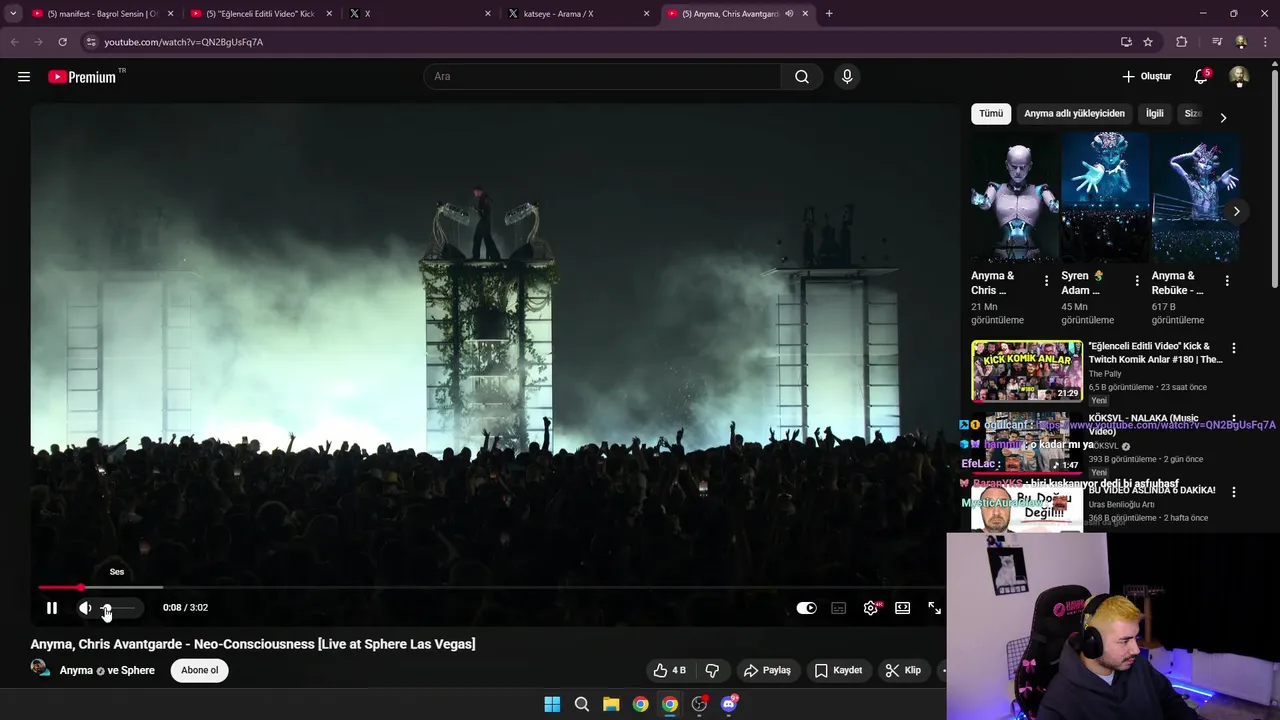
Task: Open Windows taskbar search
Action: click(581, 704)
